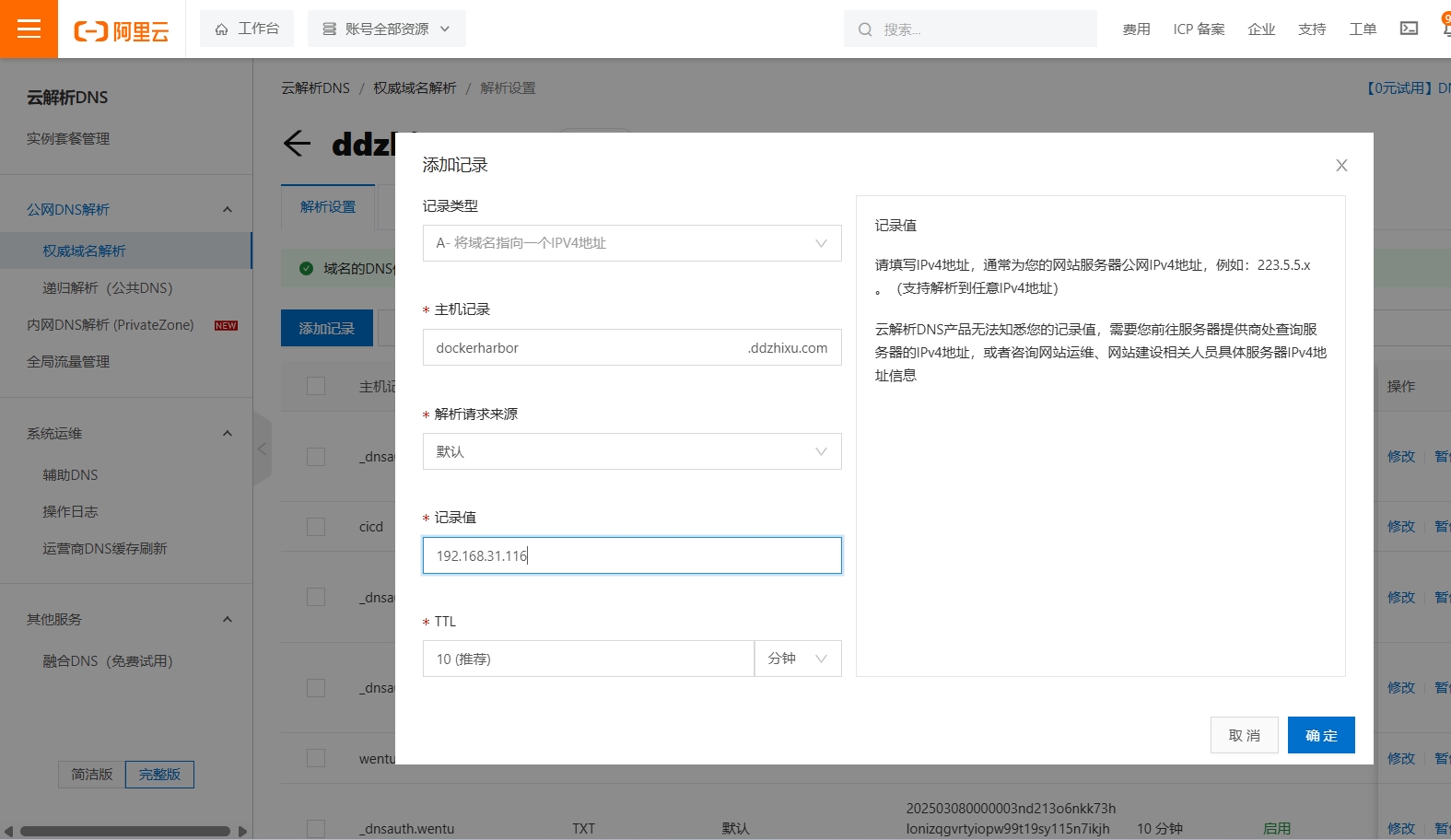The image size is (1451, 840).
Task: Open 内网DNS解析 (PrivateZone)
Action: click(111, 324)
